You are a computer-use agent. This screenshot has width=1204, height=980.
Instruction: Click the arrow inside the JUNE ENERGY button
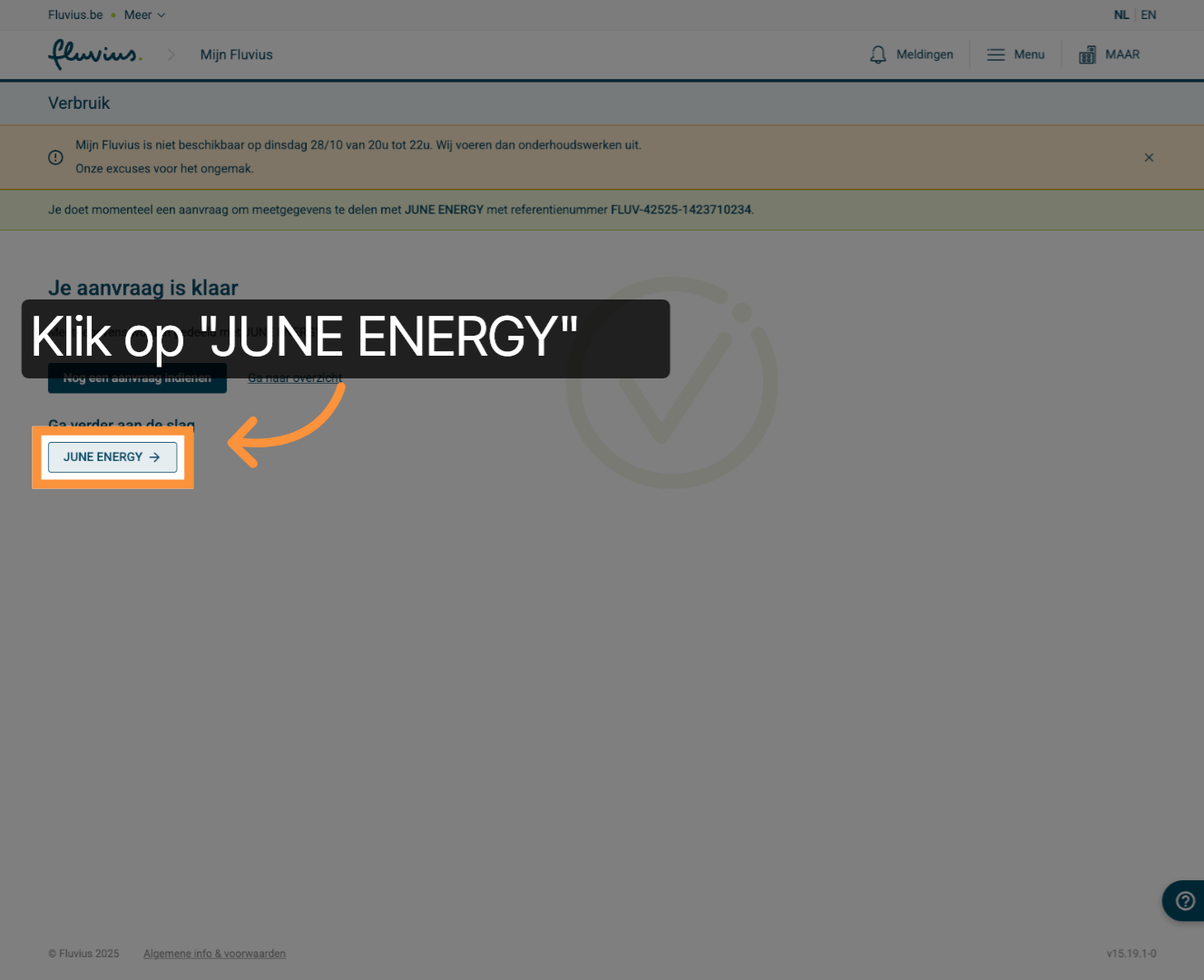point(156,457)
